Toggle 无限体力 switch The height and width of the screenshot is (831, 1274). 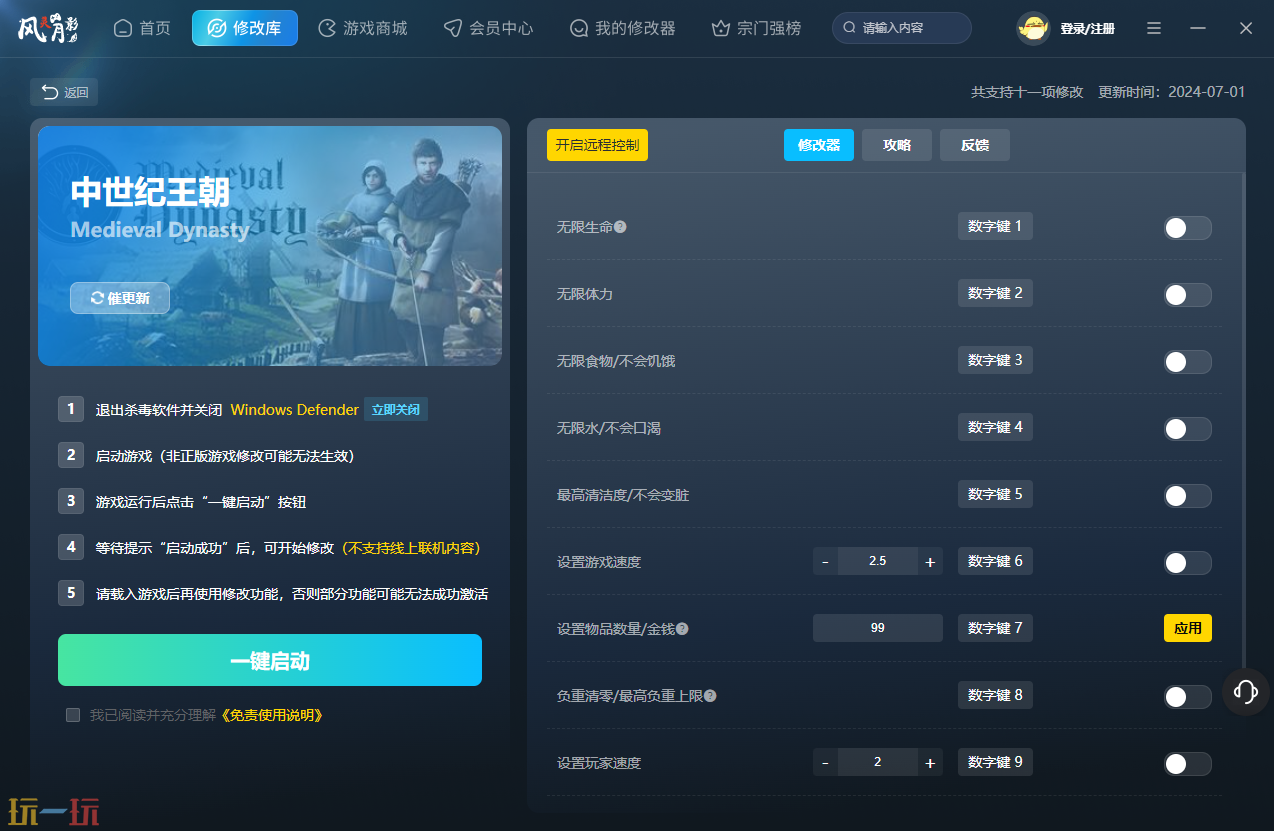[x=1187, y=295]
